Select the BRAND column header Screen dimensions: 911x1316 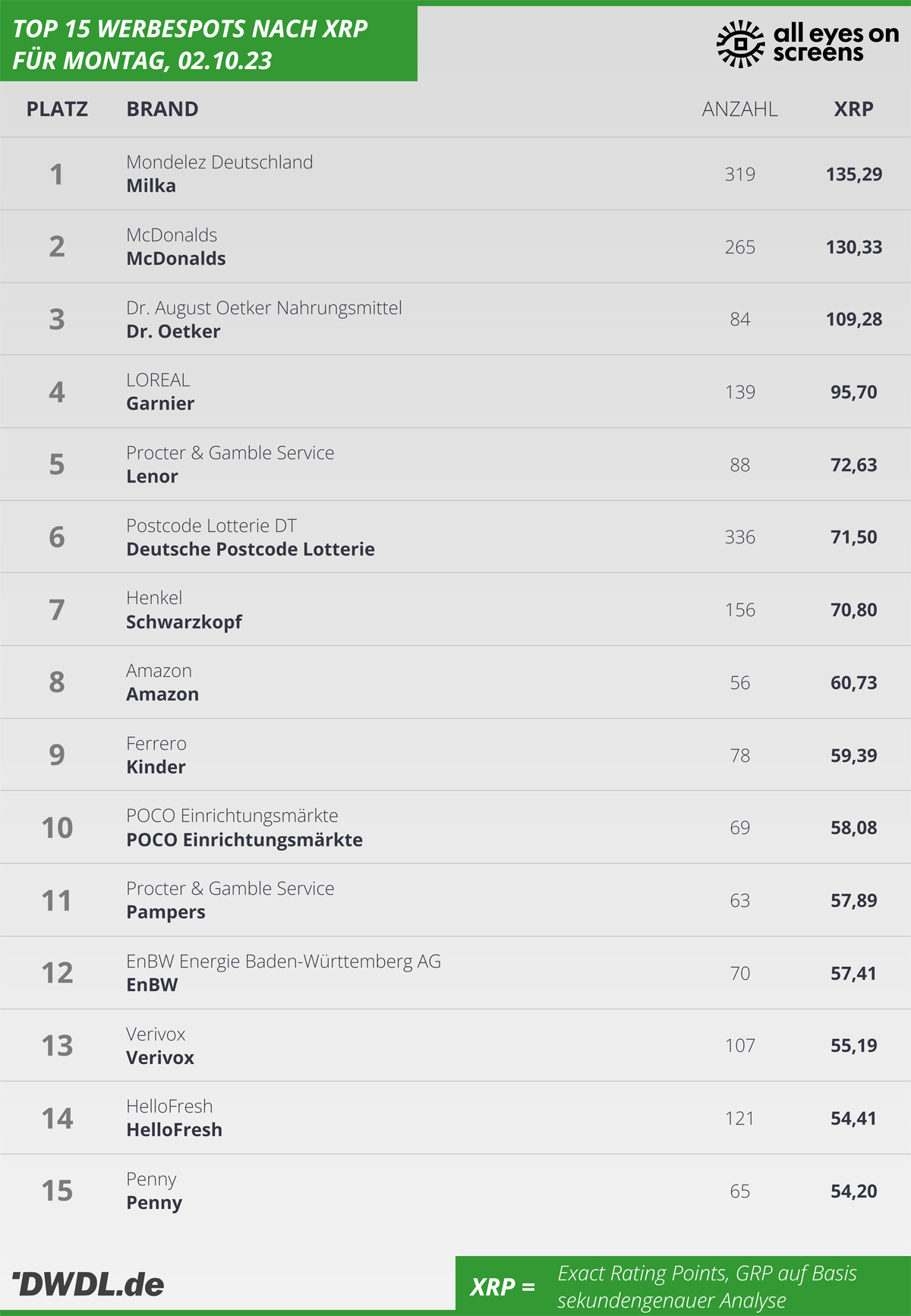162,109
